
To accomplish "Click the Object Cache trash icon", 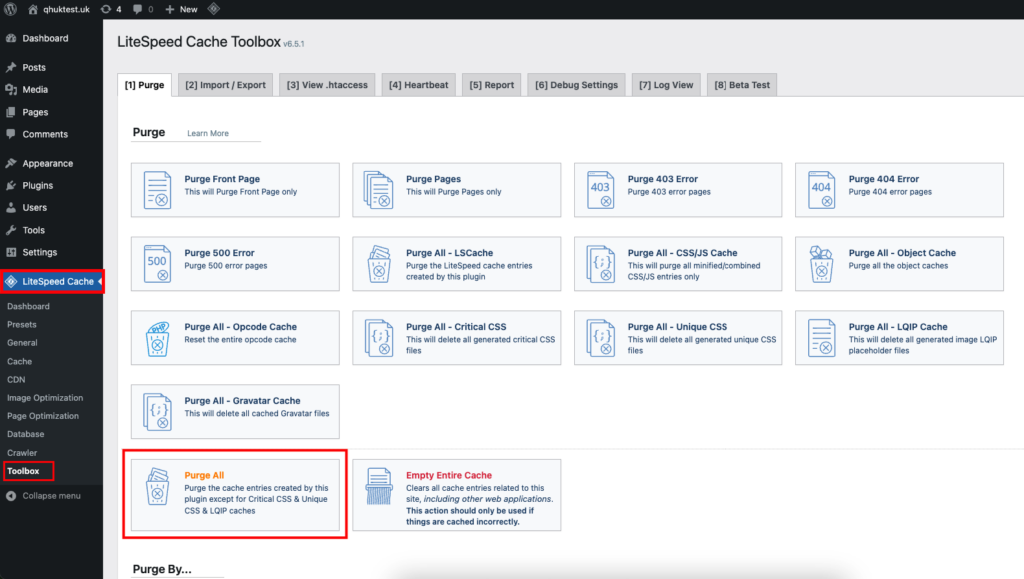I will pos(821,264).
